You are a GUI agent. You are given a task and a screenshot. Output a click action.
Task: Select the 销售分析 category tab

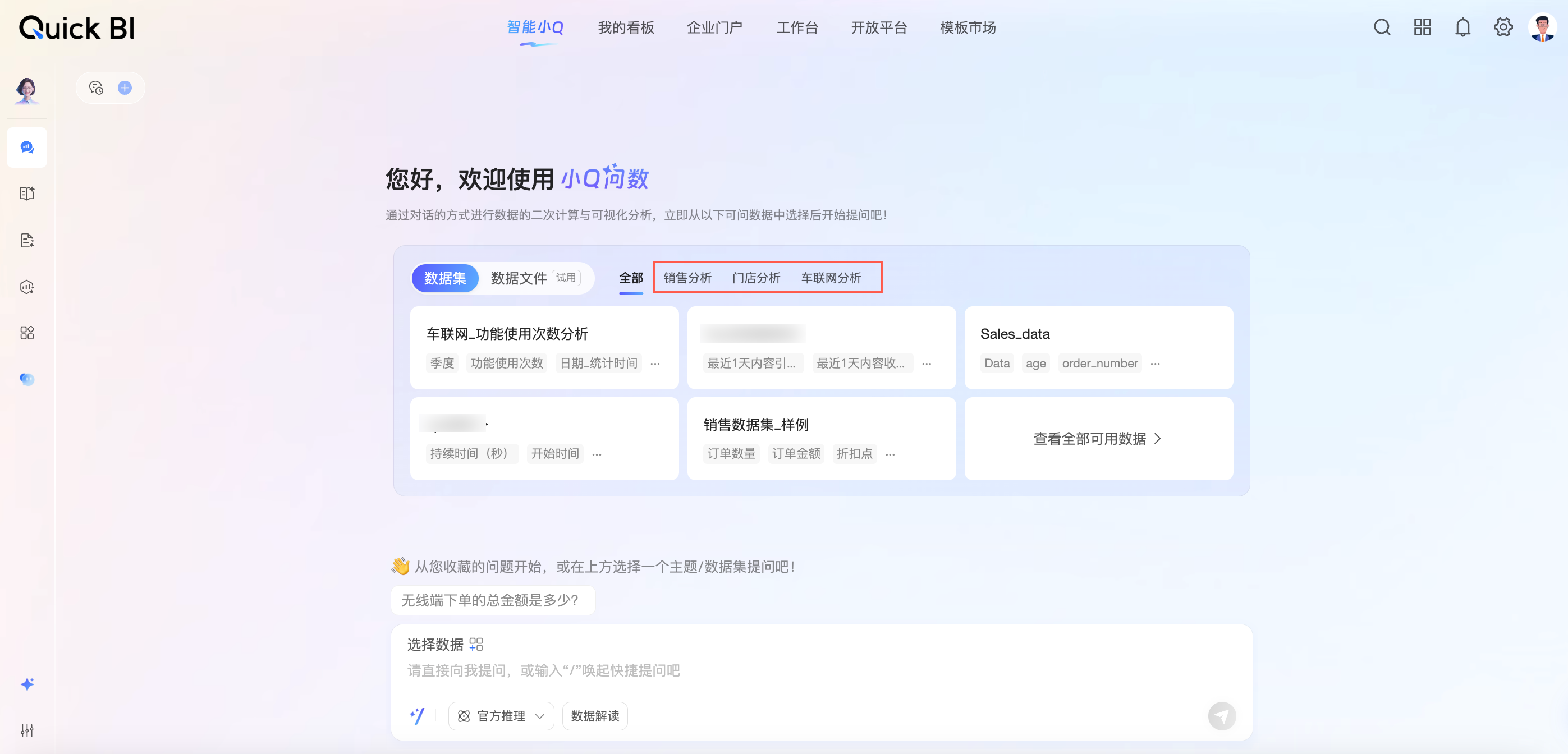click(x=688, y=278)
